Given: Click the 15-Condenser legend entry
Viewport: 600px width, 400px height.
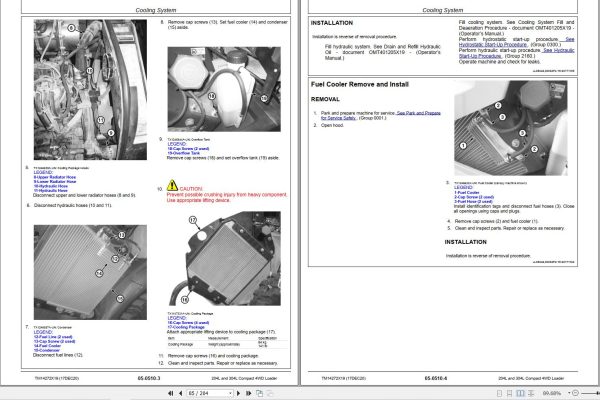Looking at the screenshot, I should pyautogui.click(x=47, y=350).
